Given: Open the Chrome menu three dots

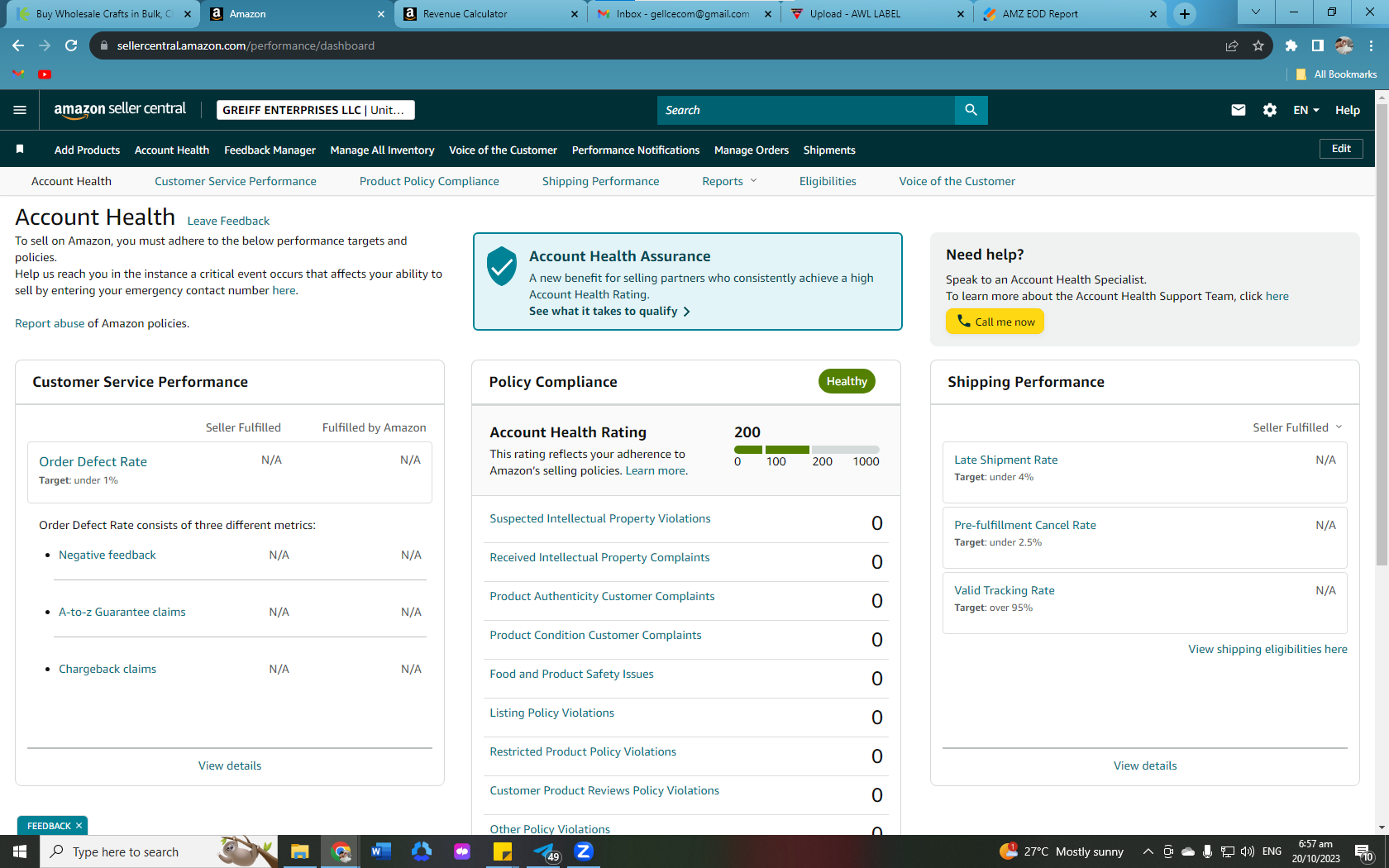Looking at the screenshot, I should pos(1372,45).
